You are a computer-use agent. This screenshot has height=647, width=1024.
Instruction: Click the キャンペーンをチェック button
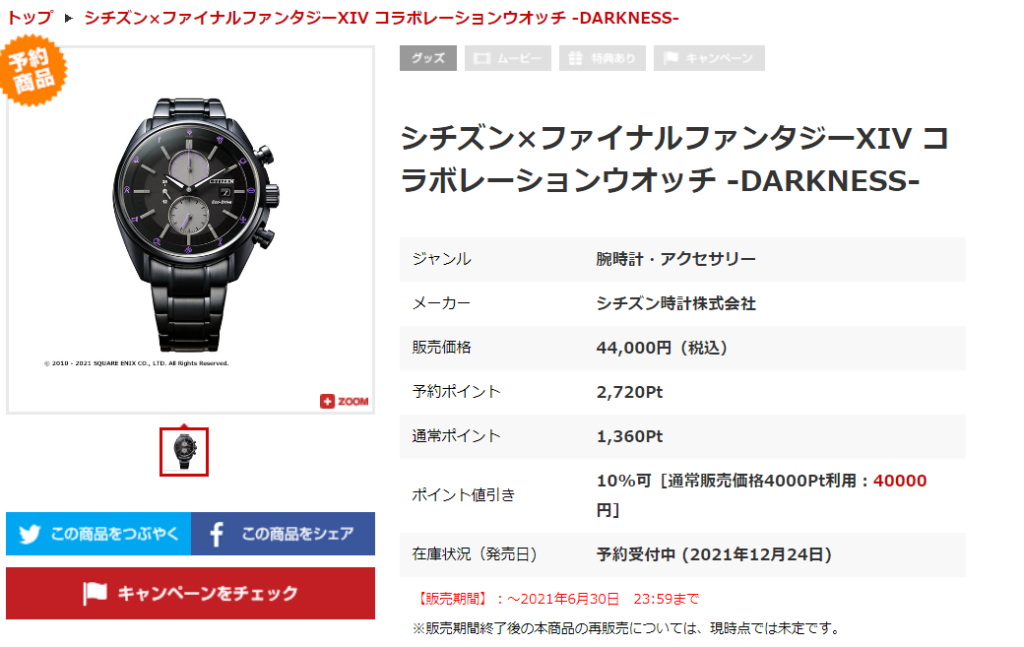[190, 593]
